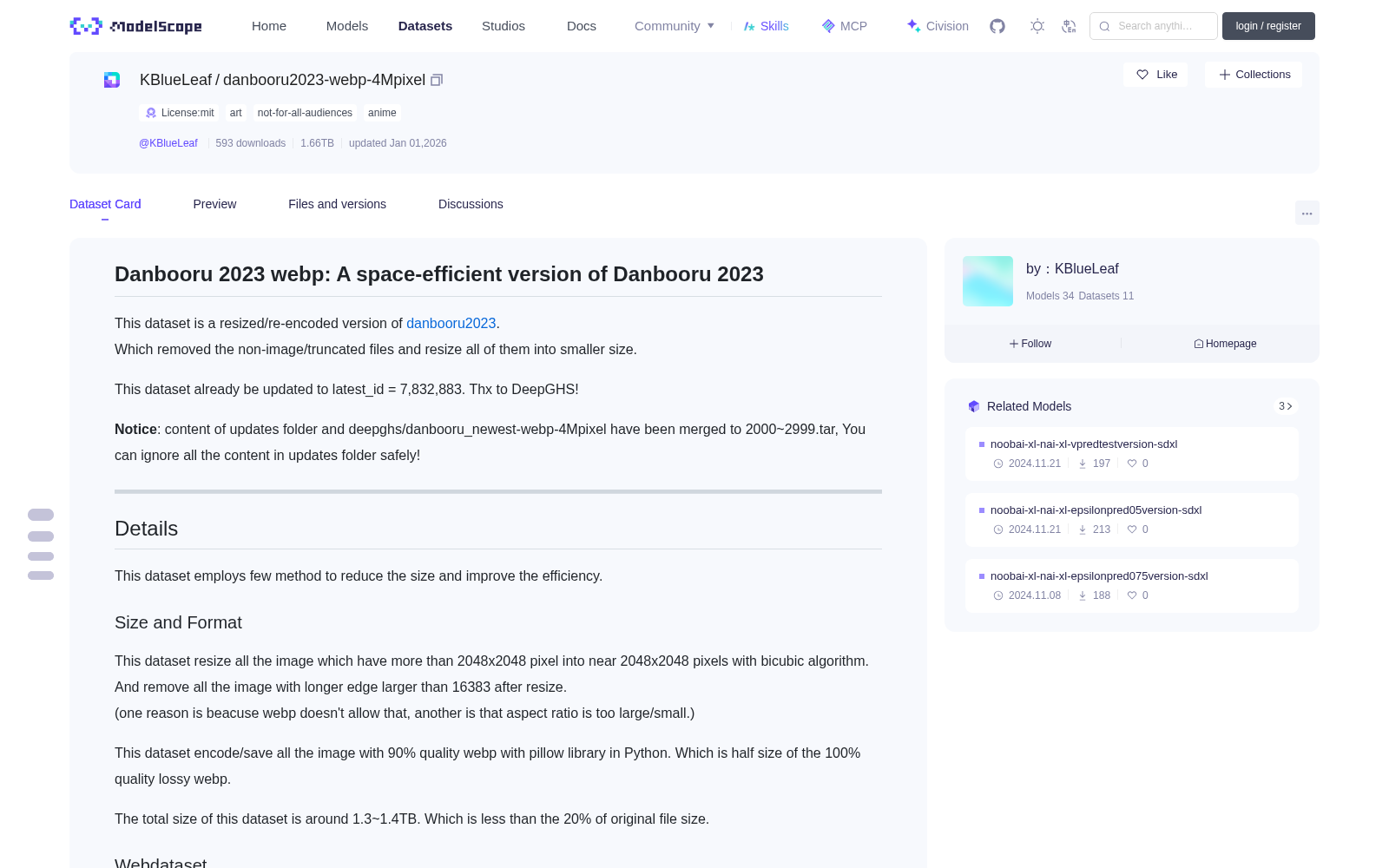Open the Datasets section
This screenshot has width=1389, height=868.
point(425,26)
